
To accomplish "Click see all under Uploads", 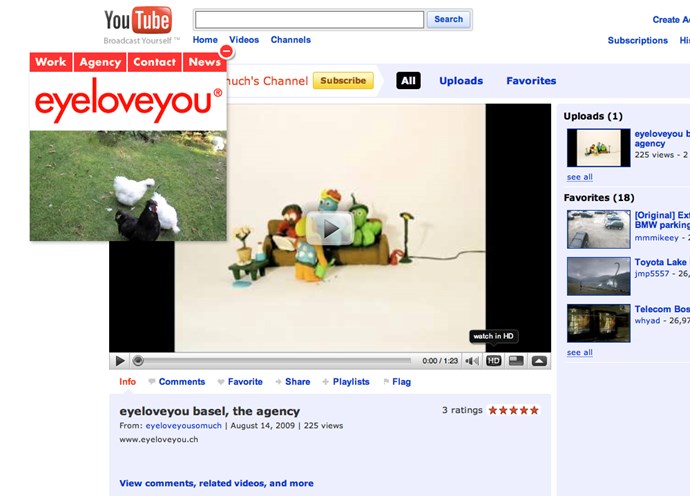I will point(580,177).
